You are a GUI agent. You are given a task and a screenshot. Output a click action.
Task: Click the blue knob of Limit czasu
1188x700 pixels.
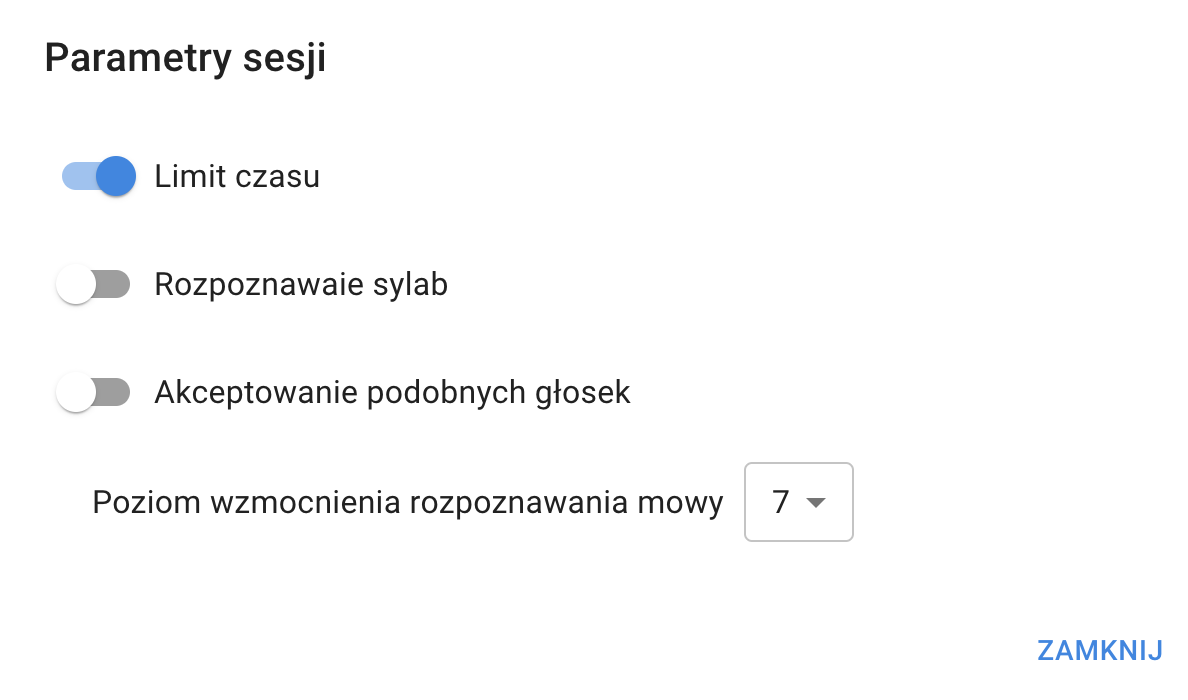pyautogui.click(x=116, y=177)
